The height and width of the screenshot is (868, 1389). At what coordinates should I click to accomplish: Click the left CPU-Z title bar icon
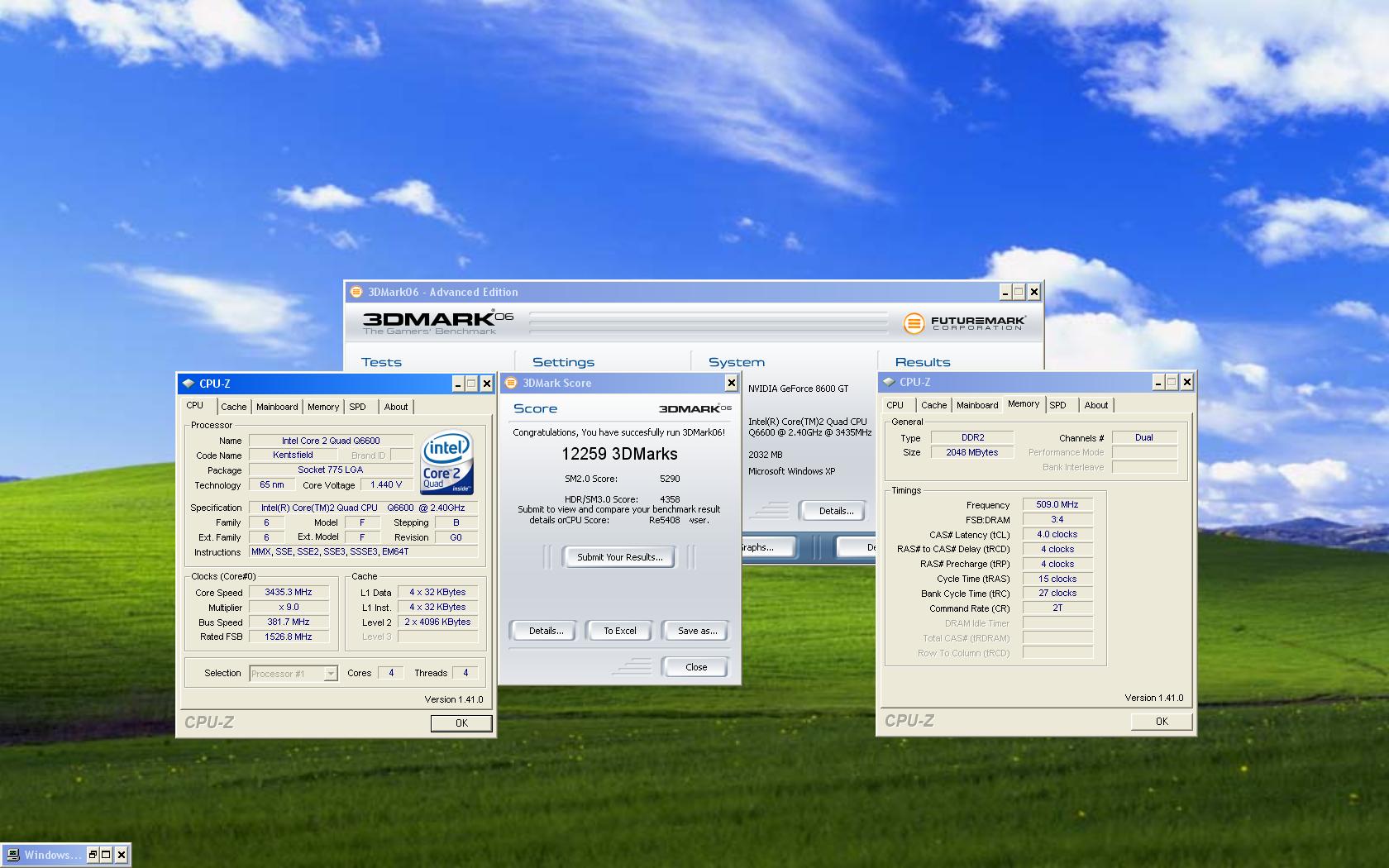(188, 384)
